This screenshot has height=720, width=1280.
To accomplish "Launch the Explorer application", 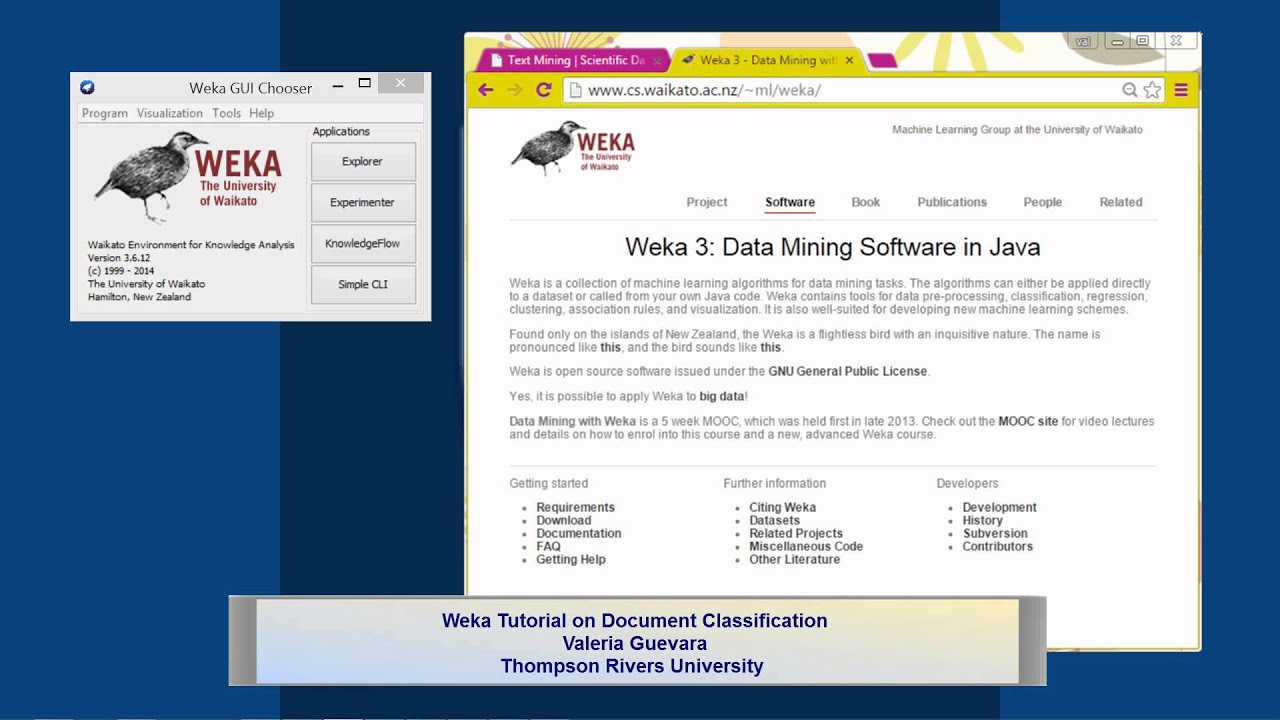I will [x=363, y=161].
